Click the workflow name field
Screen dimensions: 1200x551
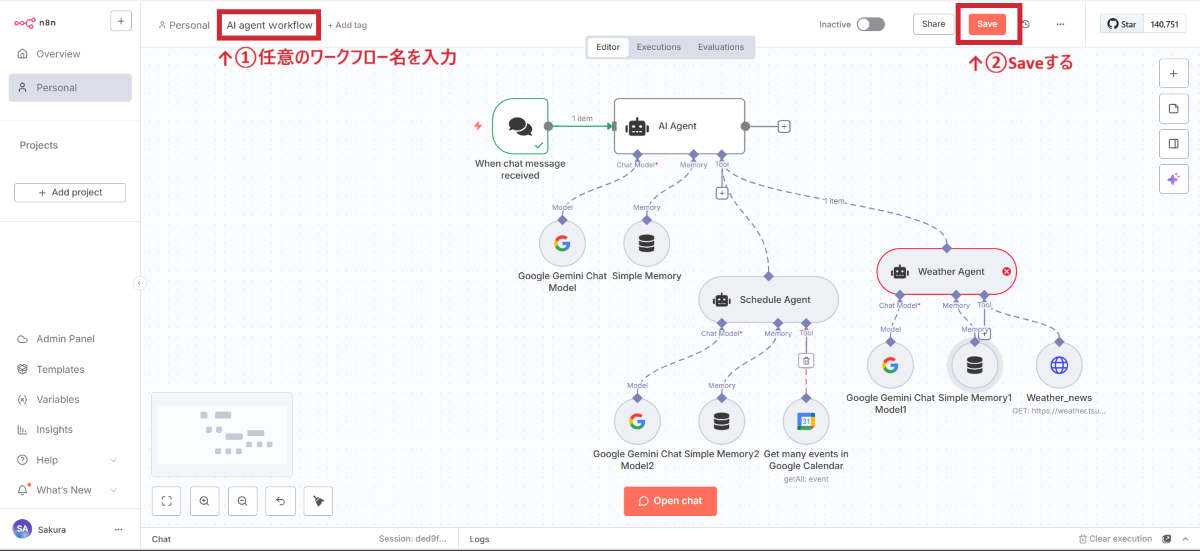tap(269, 25)
